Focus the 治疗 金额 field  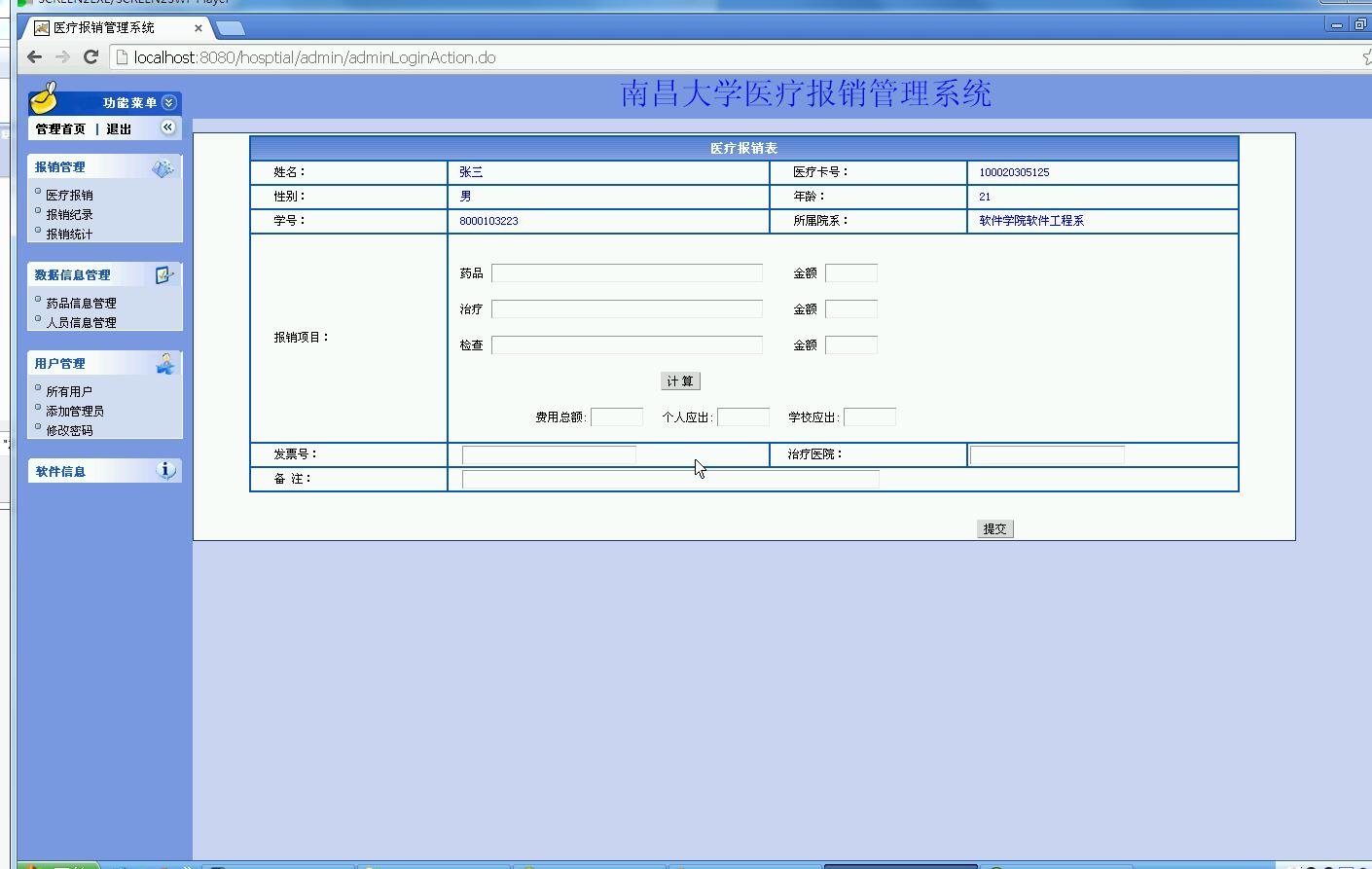[x=851, y=309]
